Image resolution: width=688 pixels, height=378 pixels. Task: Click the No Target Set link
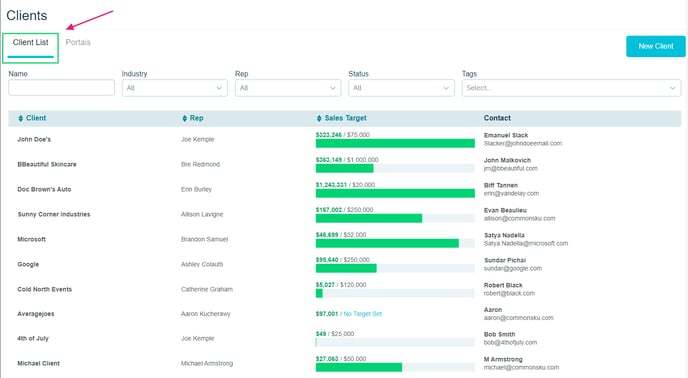[362, 314]
